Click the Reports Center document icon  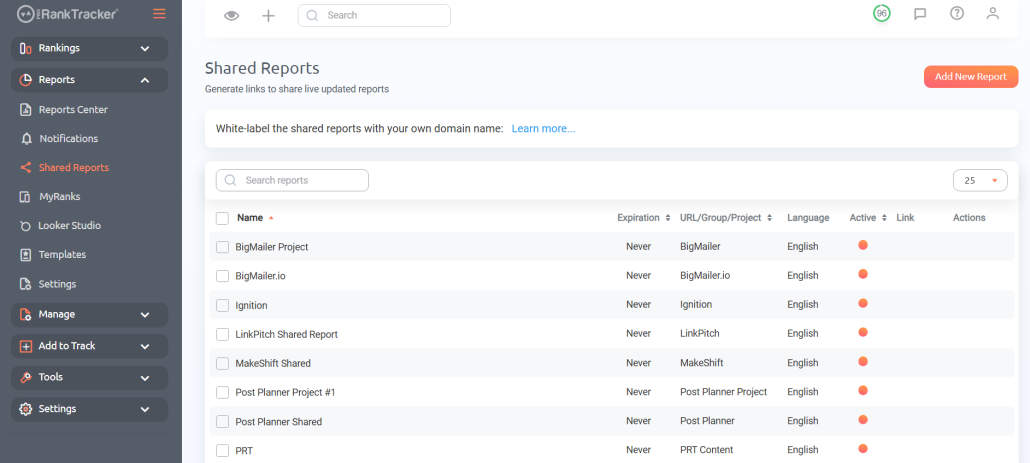coord(26,110)
